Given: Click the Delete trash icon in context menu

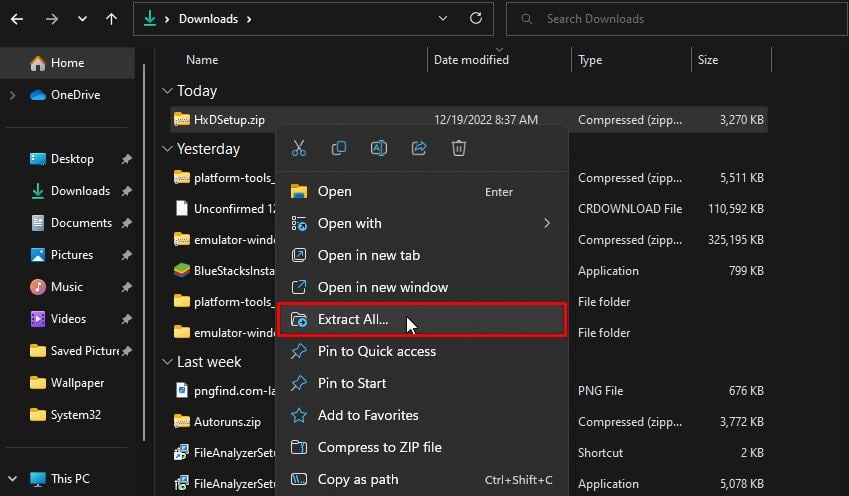Looking at the screenshot, I should tap(459, 148).
